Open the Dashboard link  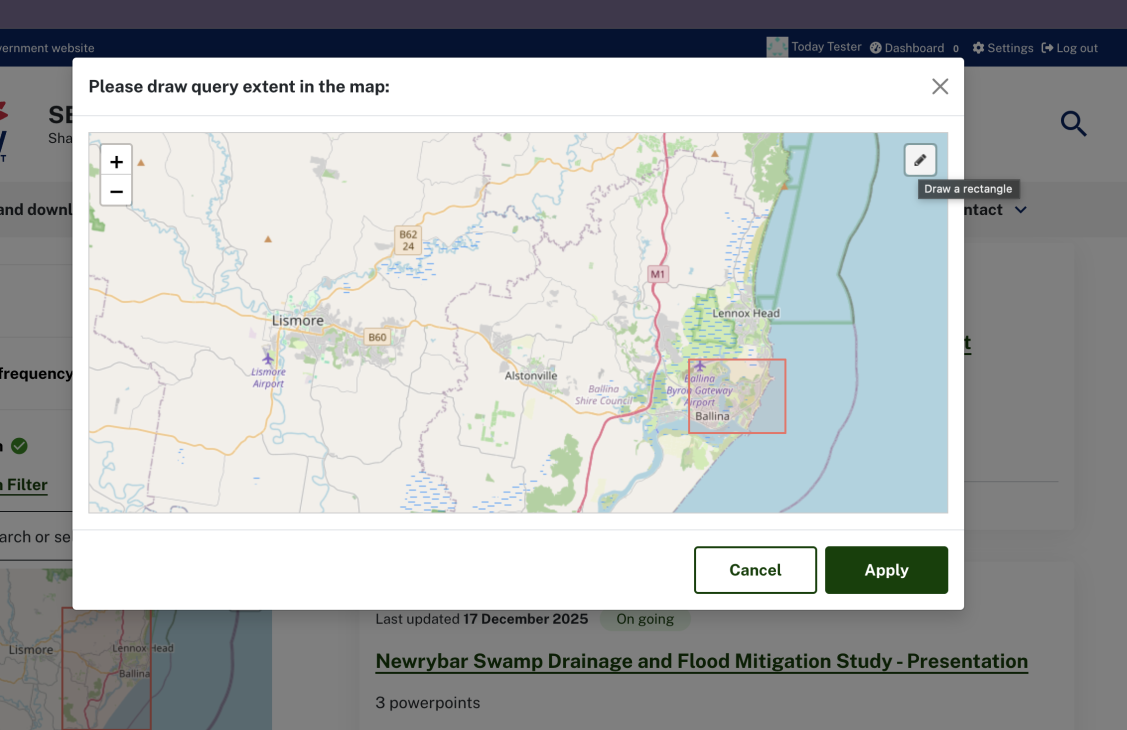click(907, 48)
